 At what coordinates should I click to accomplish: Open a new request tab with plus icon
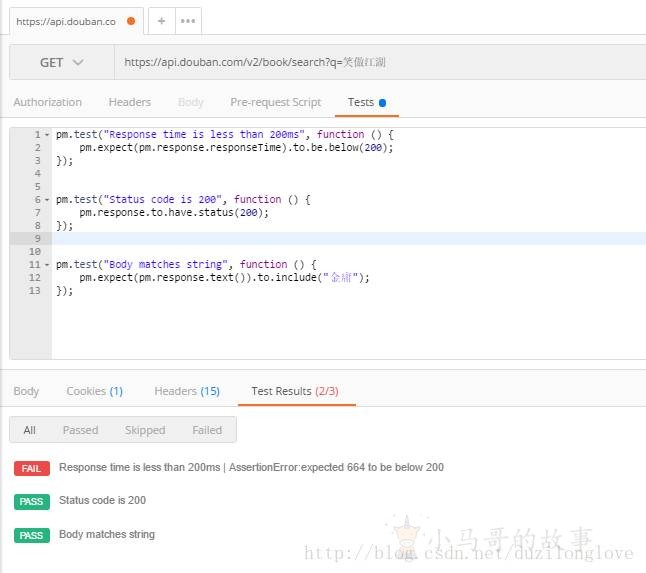click(x=162, y=21)
